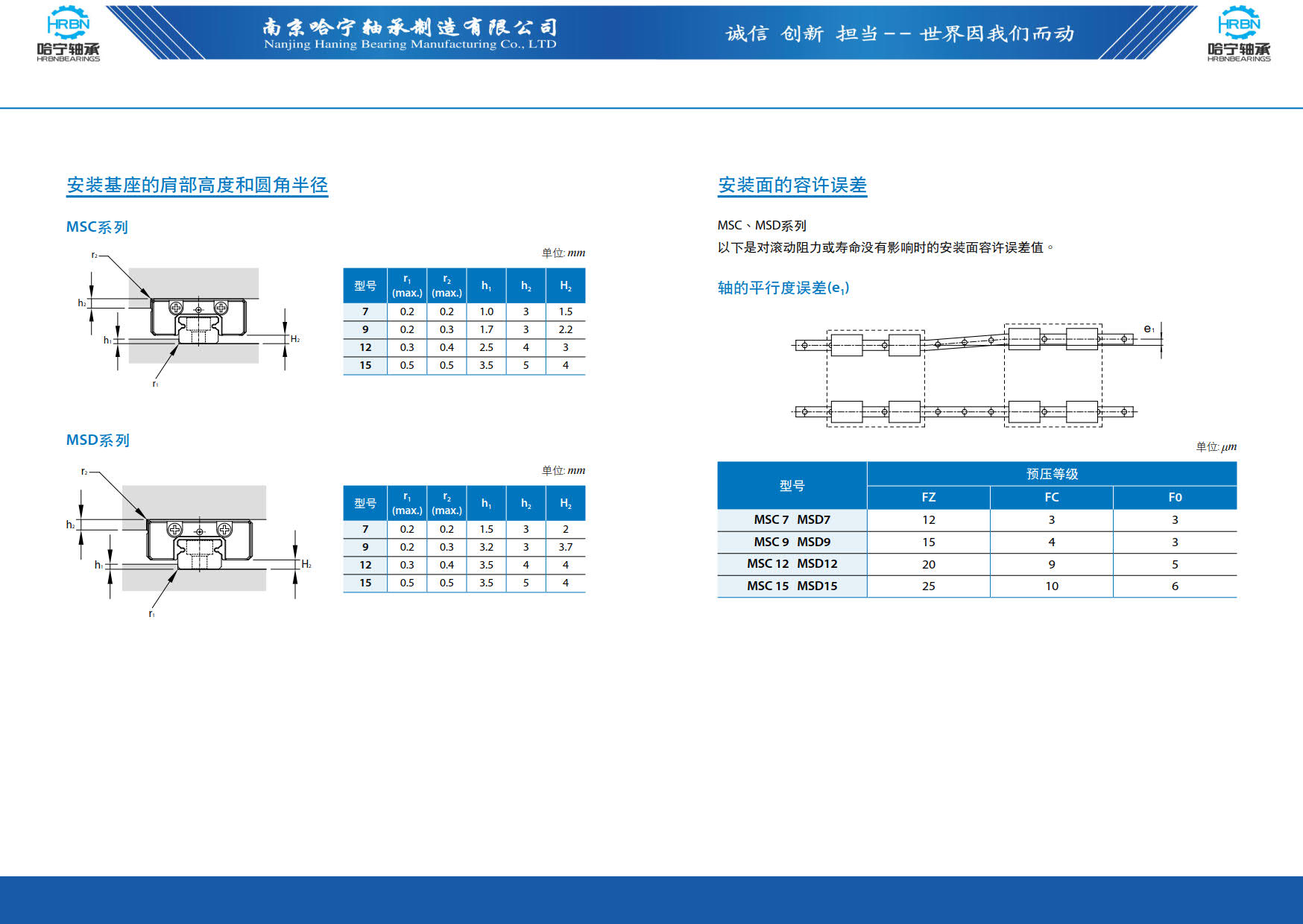Click the FC column header
The width and height of the screenshot is (1303, 924).
(x=1052, y=498)
